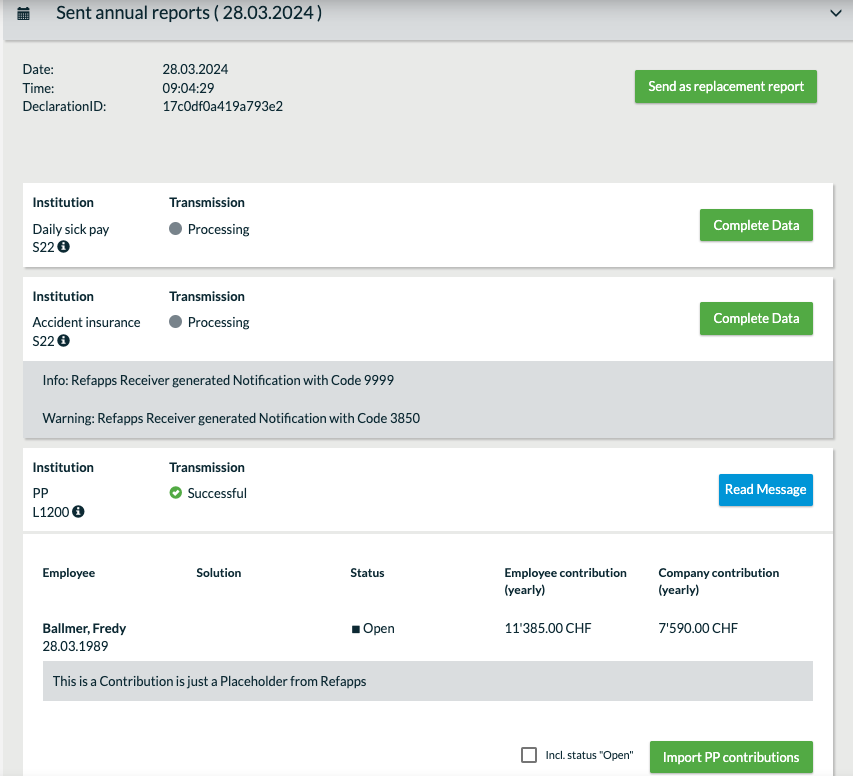Click the green Successful checkmark icon
This screenshot has height=776, width=853.
(x=175, y=493)
